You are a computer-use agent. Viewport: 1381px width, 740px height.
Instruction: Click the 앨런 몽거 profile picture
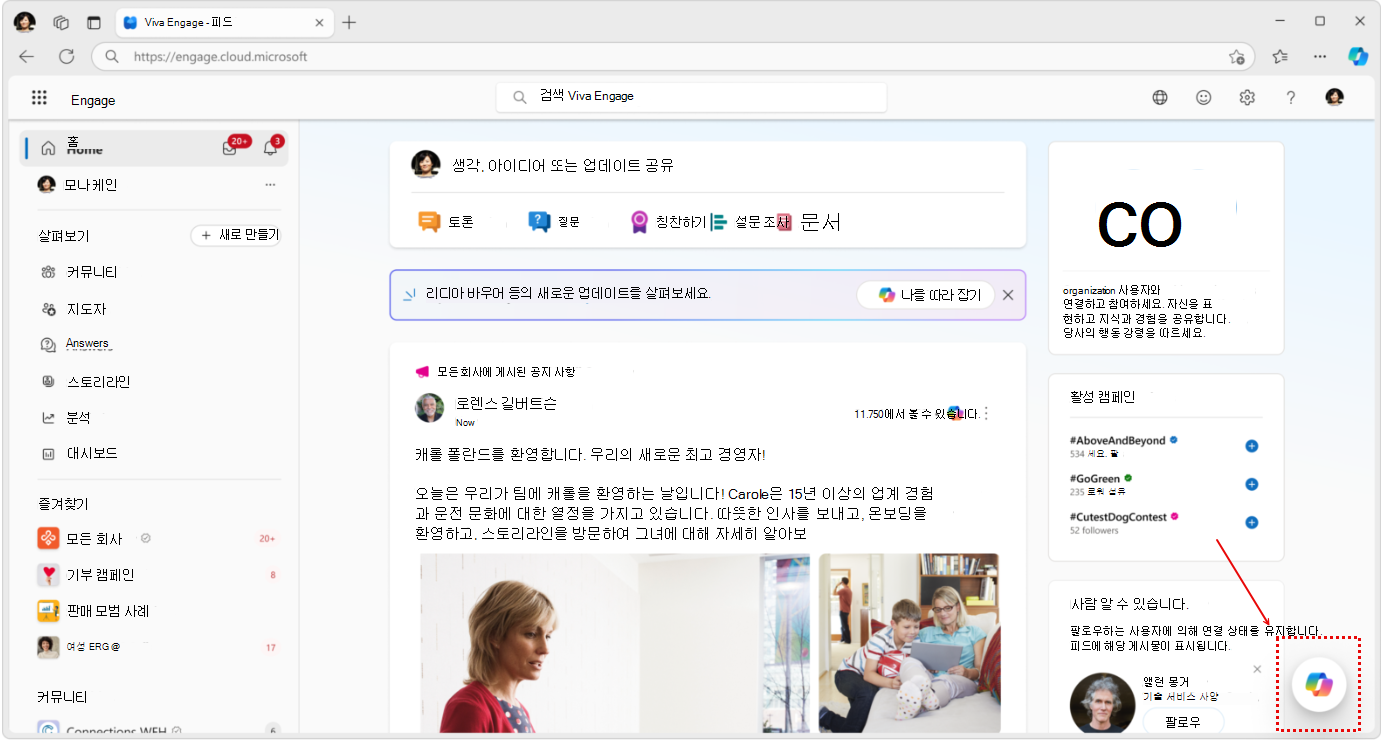click(1102, 704)
